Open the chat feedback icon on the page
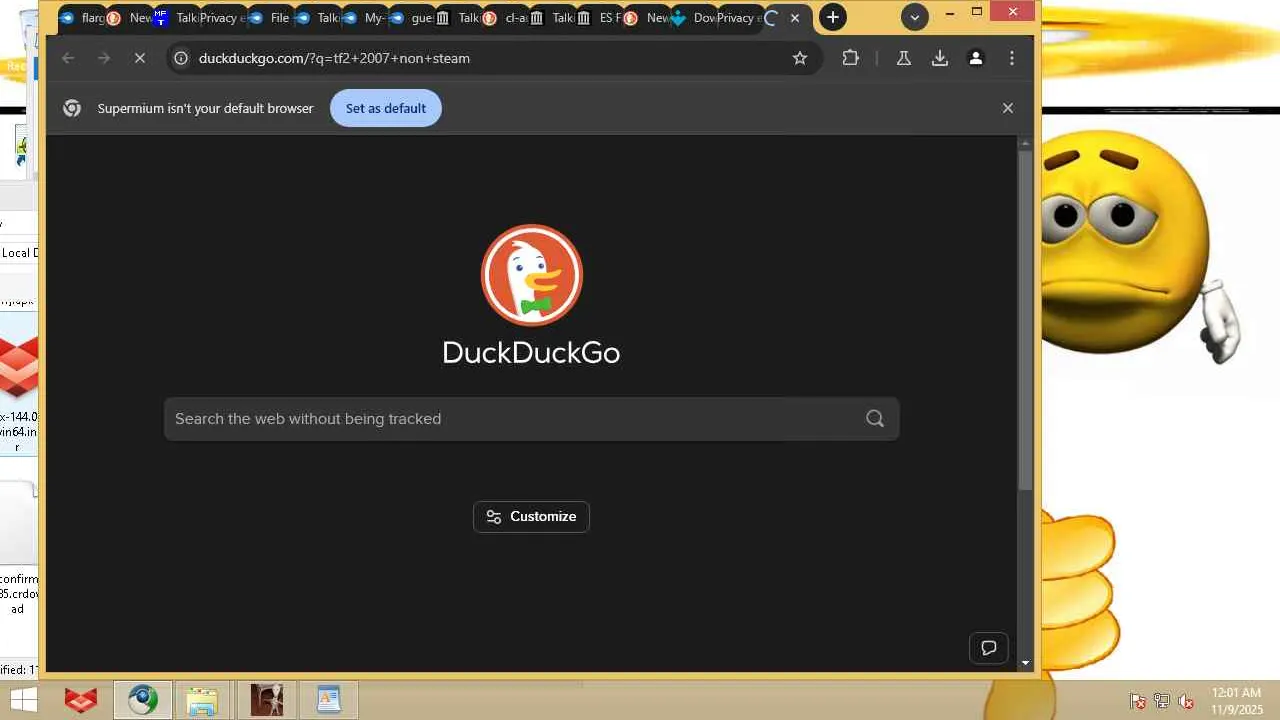Screen dimensions: 1280x720 pos(989,648)
